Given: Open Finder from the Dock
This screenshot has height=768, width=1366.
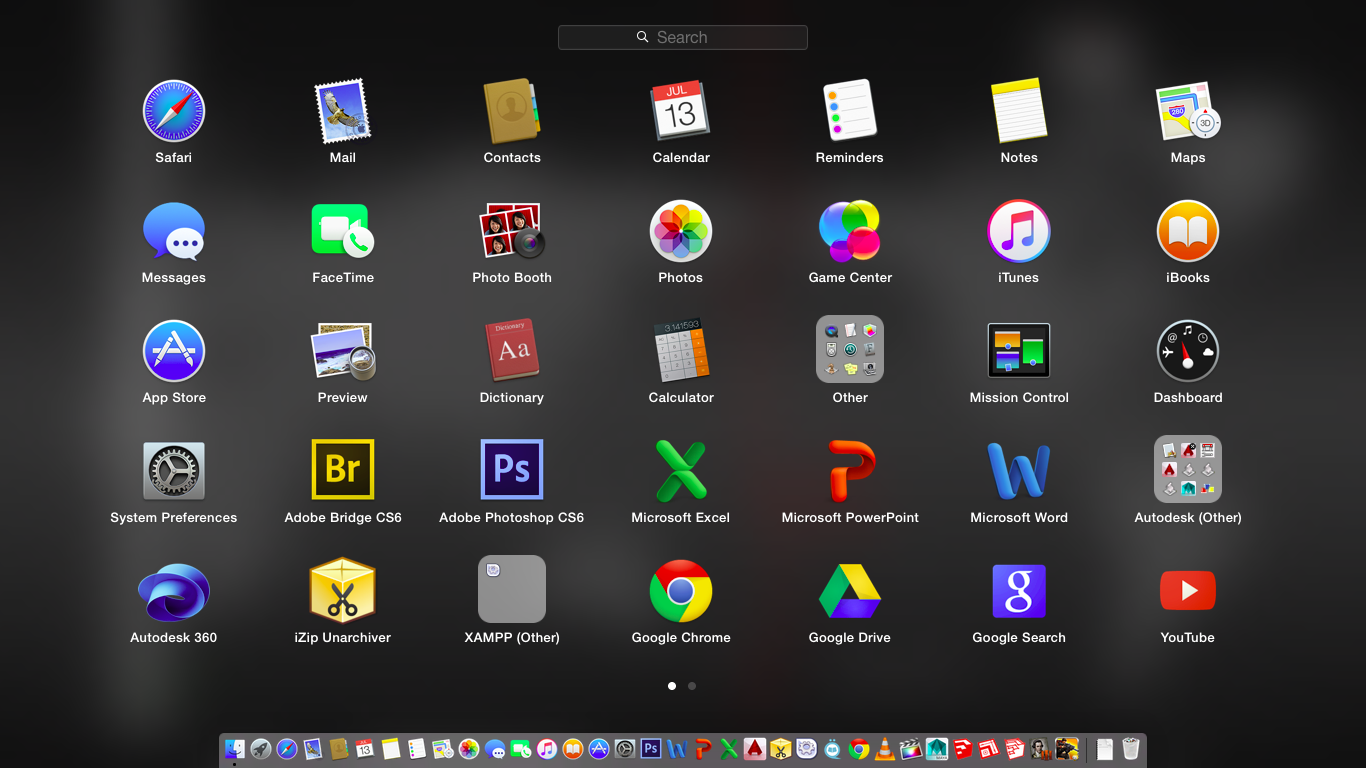Looking at the screenshot, I should 235,749.
